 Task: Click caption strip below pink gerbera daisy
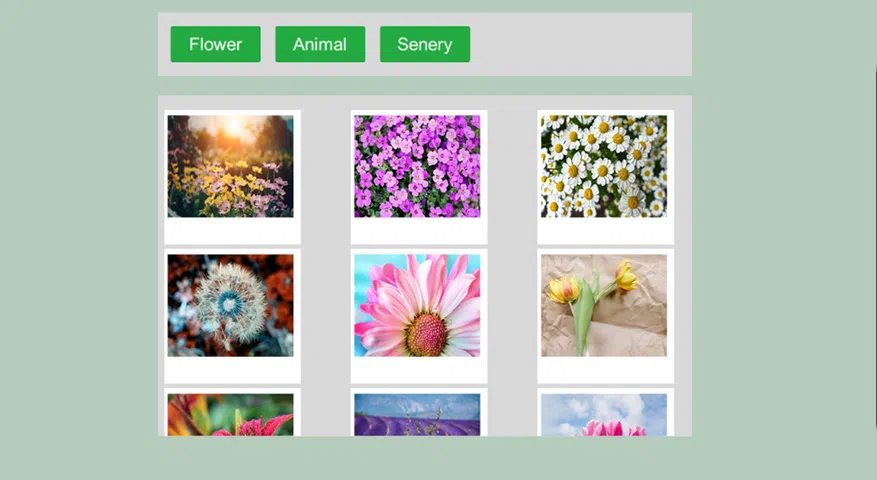(x=419, y=370)
